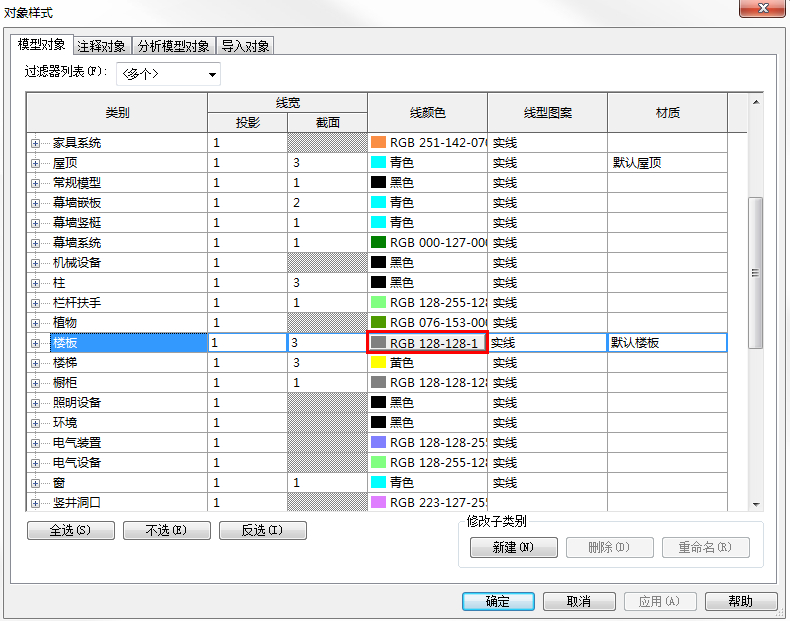Expand the 幕墙竖梃 category row
Image resolution: width=790 pixels, height=621 pixels.
click(x=35, y=223)
